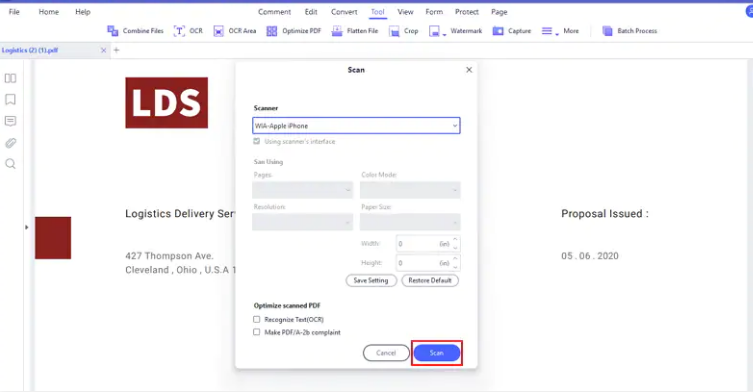The height and width of the screenshot is (392, 753).
Task: Switch to the Comment tab
Action: click(x=274, y=12)
